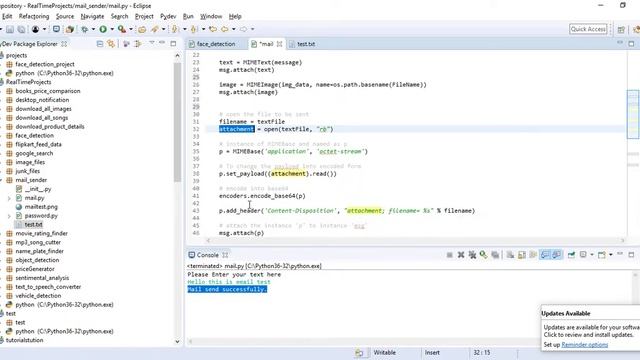Image resolution: width=640 pixels, height=360 pixels.
Task: Open the Refactoring menu
Action: (x=34, y=16)
